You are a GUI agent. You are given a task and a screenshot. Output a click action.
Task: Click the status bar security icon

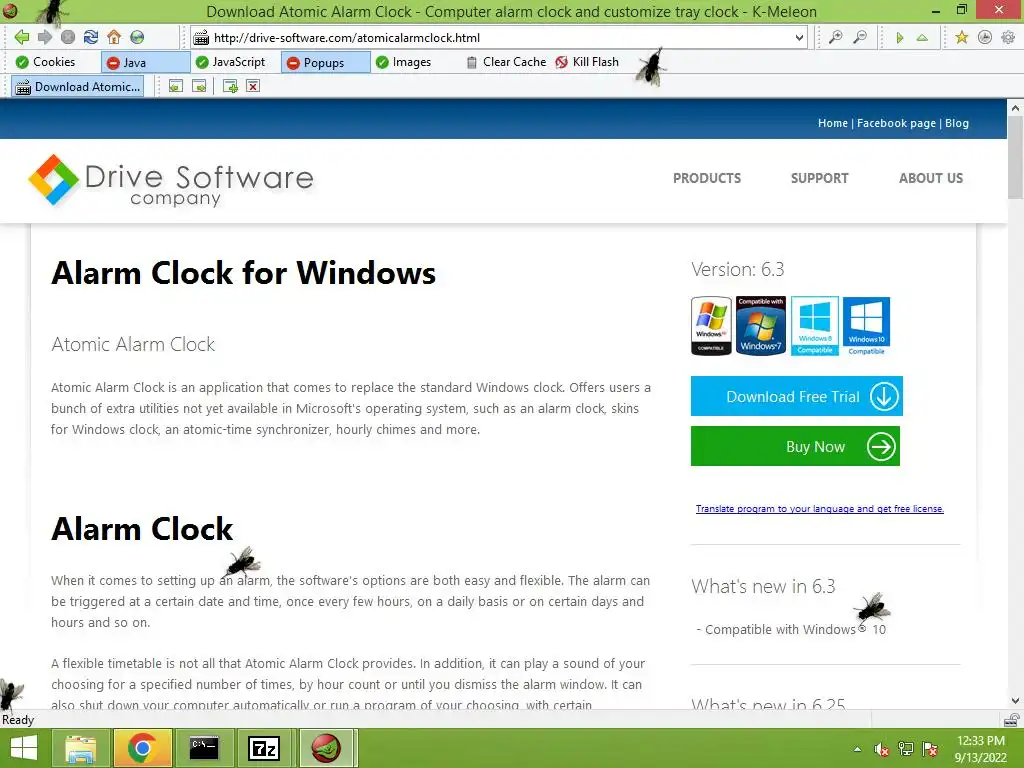click(x=1012, y=720)
